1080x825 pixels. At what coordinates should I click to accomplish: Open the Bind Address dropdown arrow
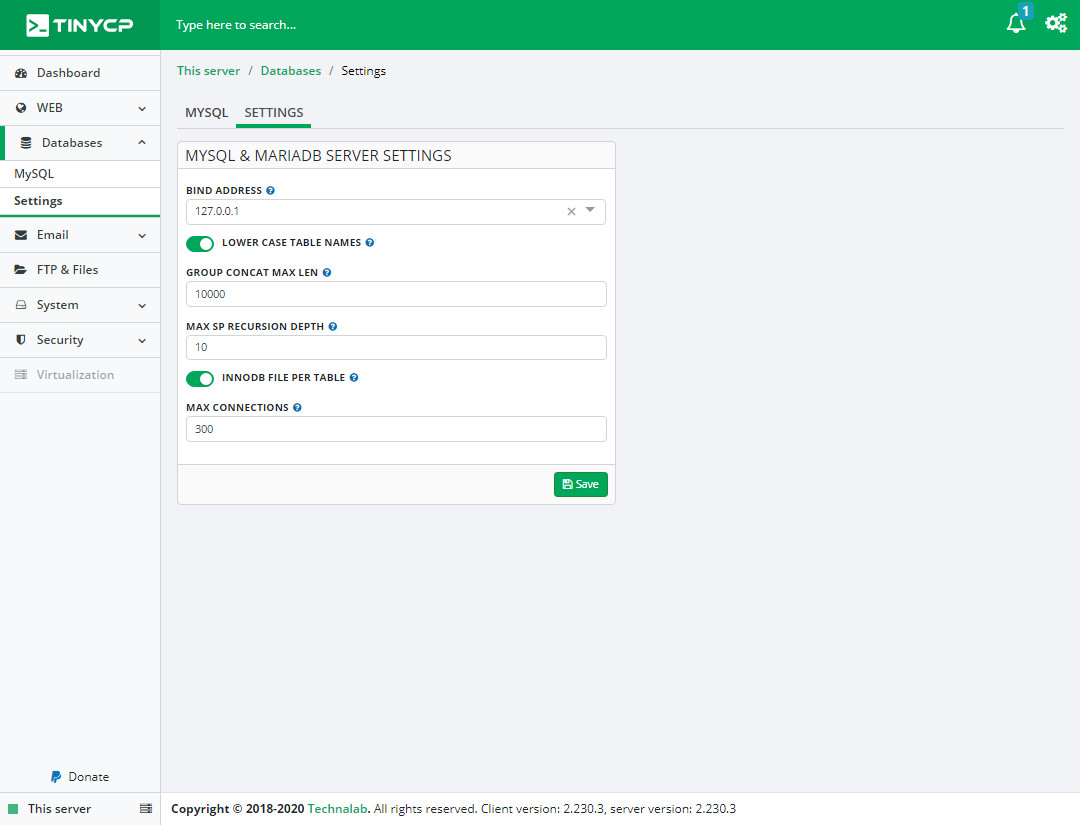point(590,210)
